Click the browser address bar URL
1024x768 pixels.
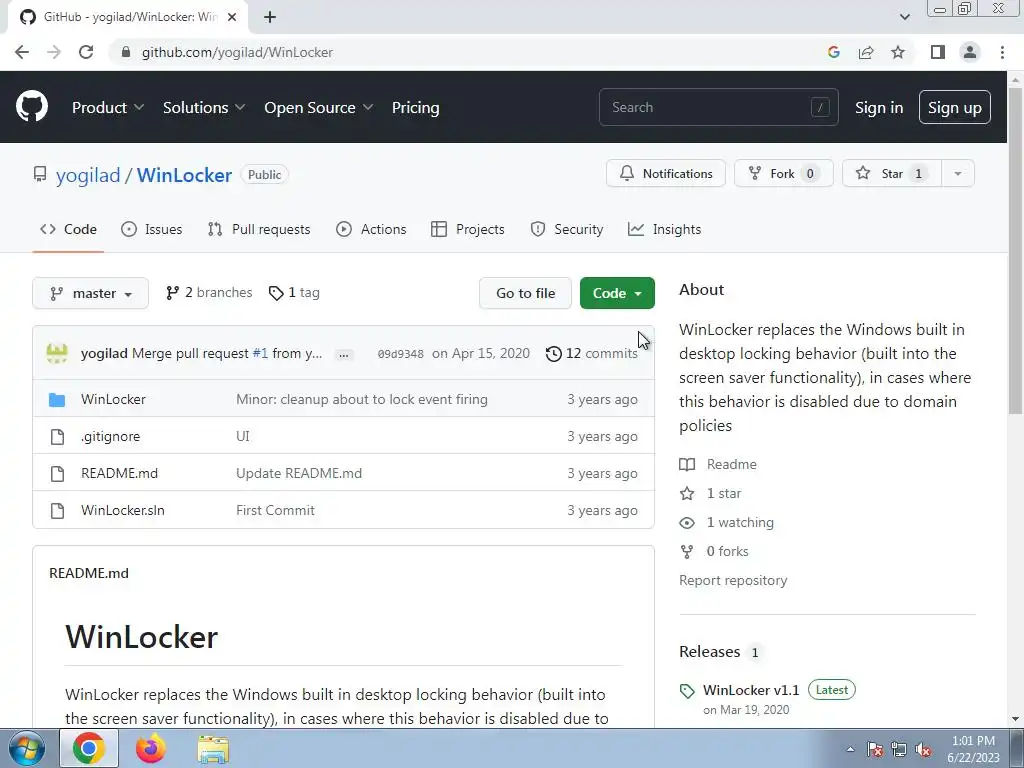237,52
